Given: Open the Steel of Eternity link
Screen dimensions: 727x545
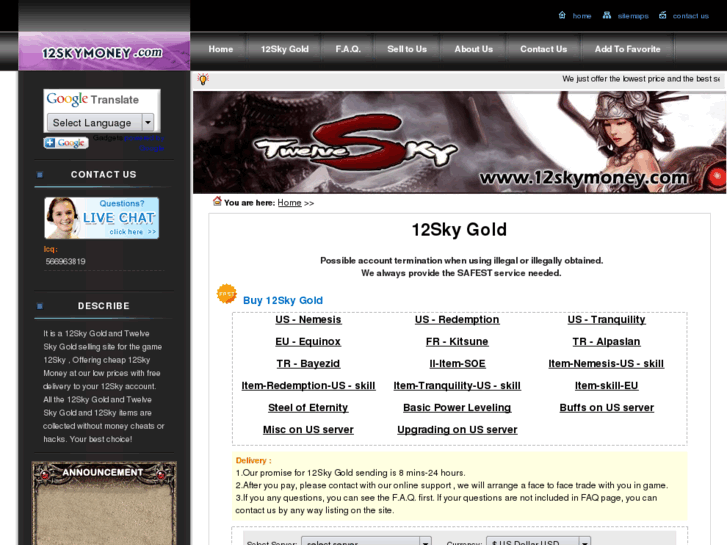Looking at the screenshot, I should coord(308,408).
